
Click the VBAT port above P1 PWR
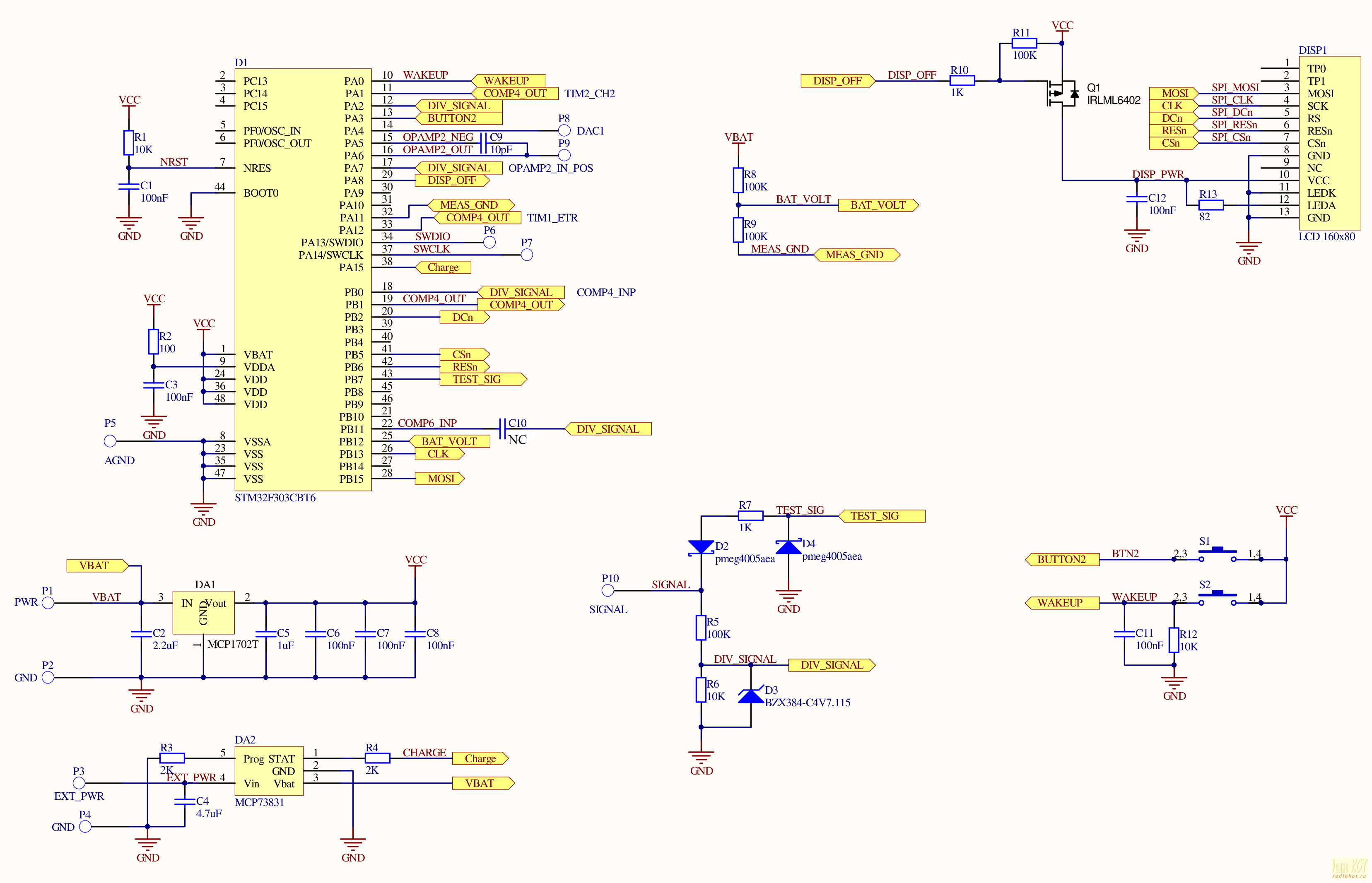pyautogui.click(x=97, y=566)
